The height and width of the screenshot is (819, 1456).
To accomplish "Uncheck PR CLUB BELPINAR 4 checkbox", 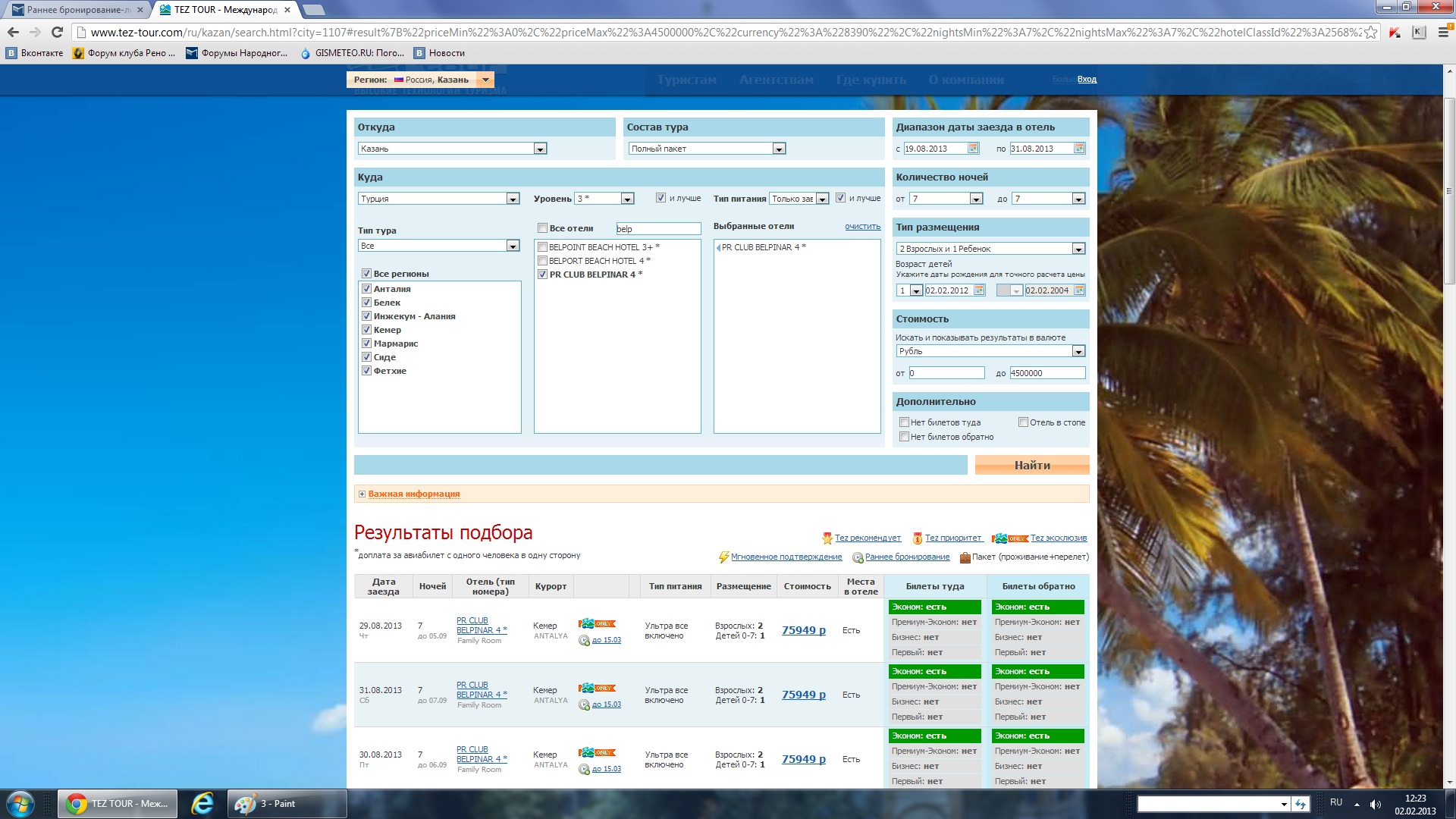I will coord(542,275).
